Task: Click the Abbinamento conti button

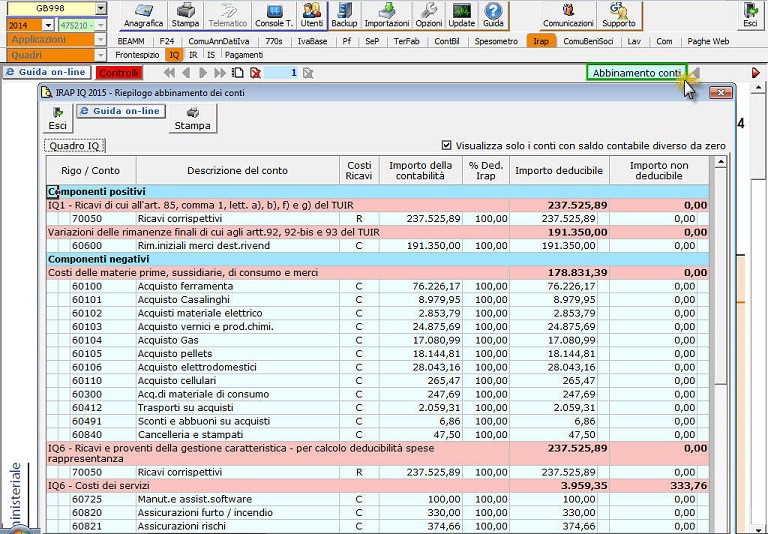Action: click(x=637, y=73)
